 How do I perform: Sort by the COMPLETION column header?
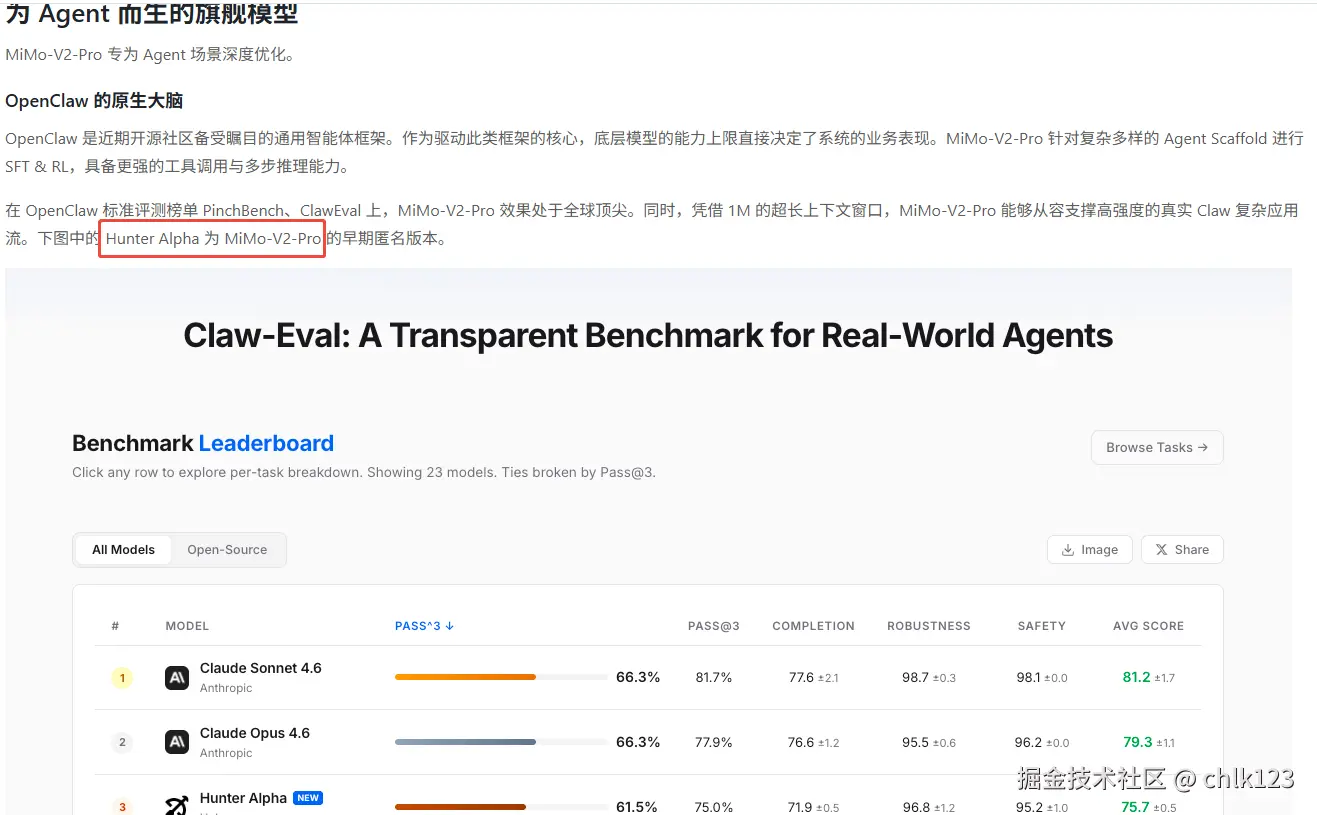pyautogui.click(x=813, y=626)
